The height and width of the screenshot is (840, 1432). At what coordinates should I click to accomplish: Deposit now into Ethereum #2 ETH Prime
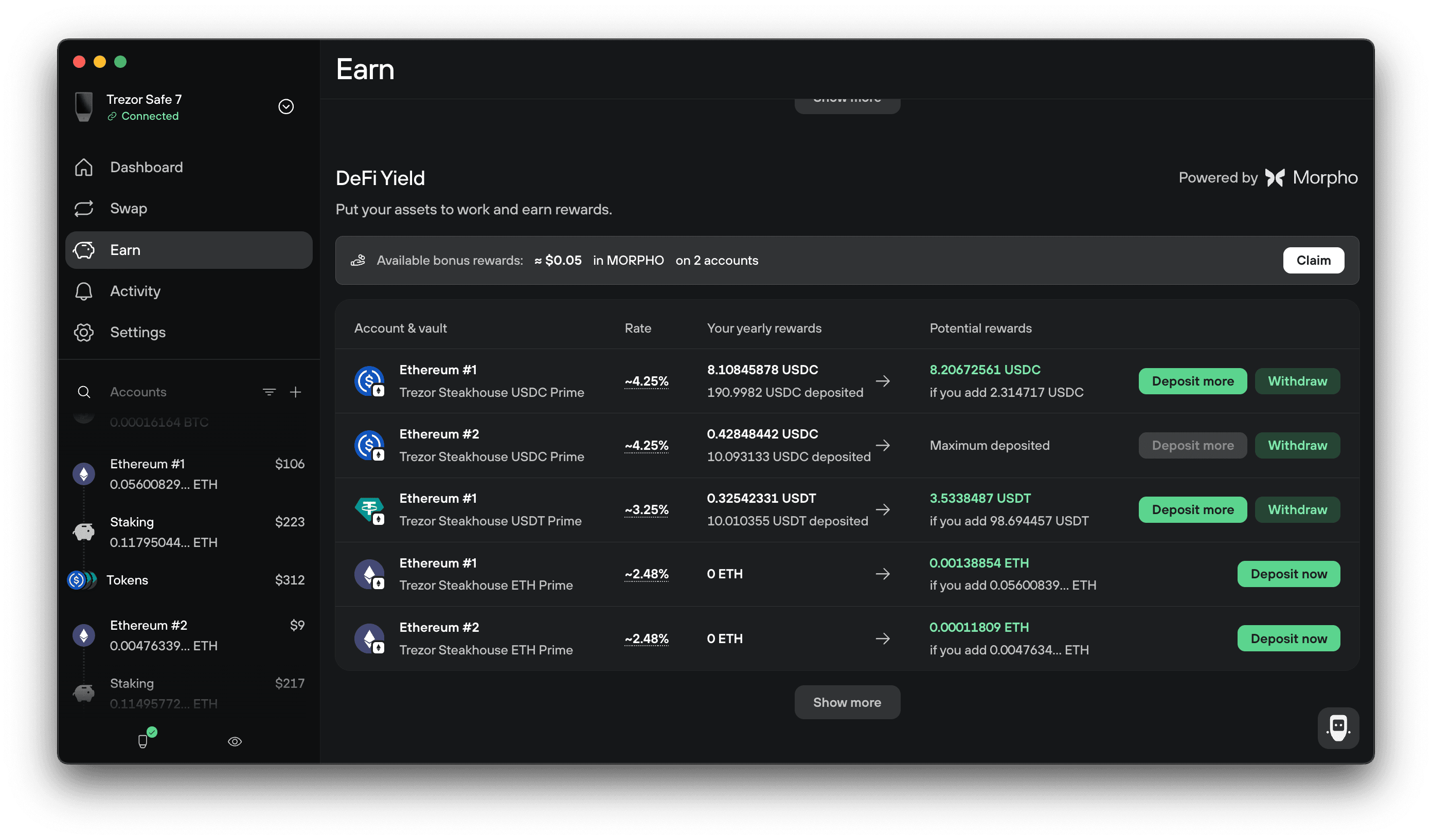[x=1288, y=638]
